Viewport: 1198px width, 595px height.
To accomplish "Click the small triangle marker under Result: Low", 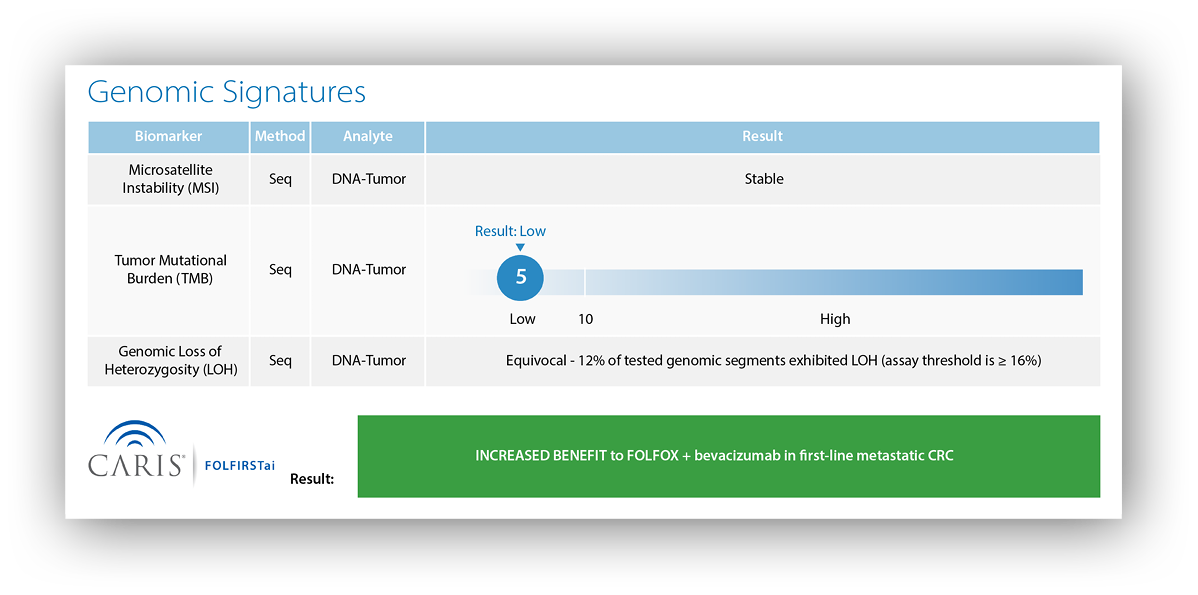I will (x=519, y=247).
